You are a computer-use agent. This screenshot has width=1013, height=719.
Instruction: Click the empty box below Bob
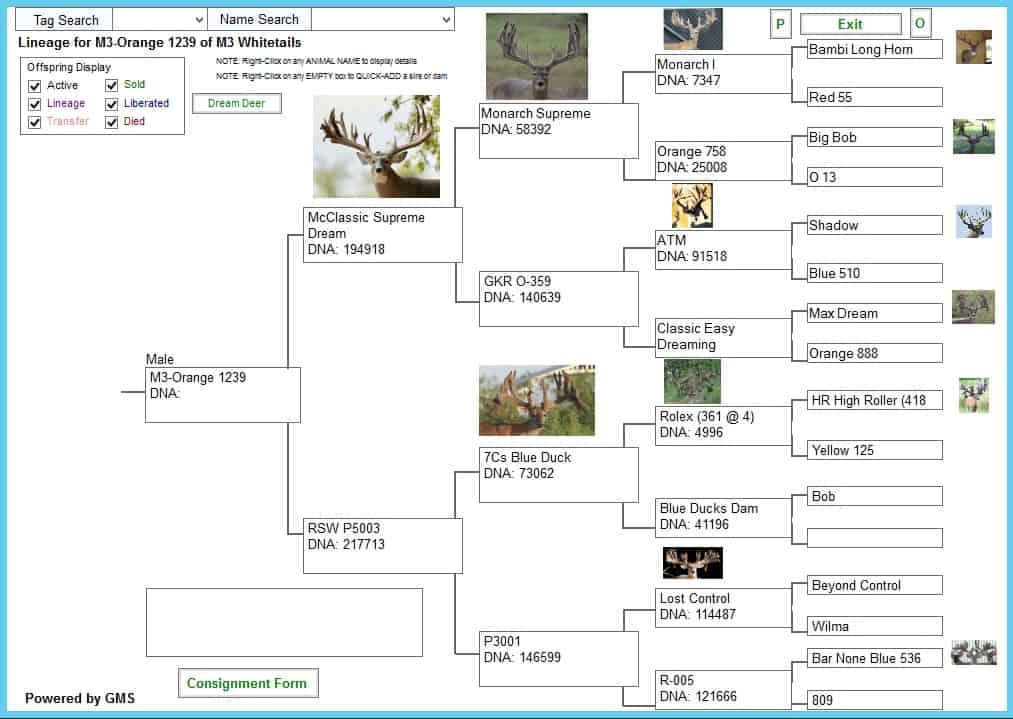874,538
